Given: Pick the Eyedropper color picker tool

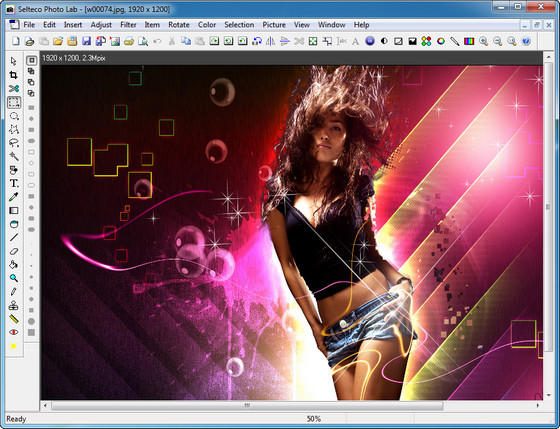Looking at the screenshot, I should point(14,197).
